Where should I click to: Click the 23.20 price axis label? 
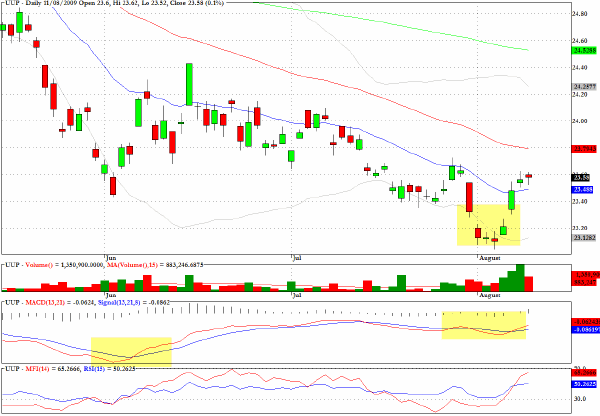579,228
